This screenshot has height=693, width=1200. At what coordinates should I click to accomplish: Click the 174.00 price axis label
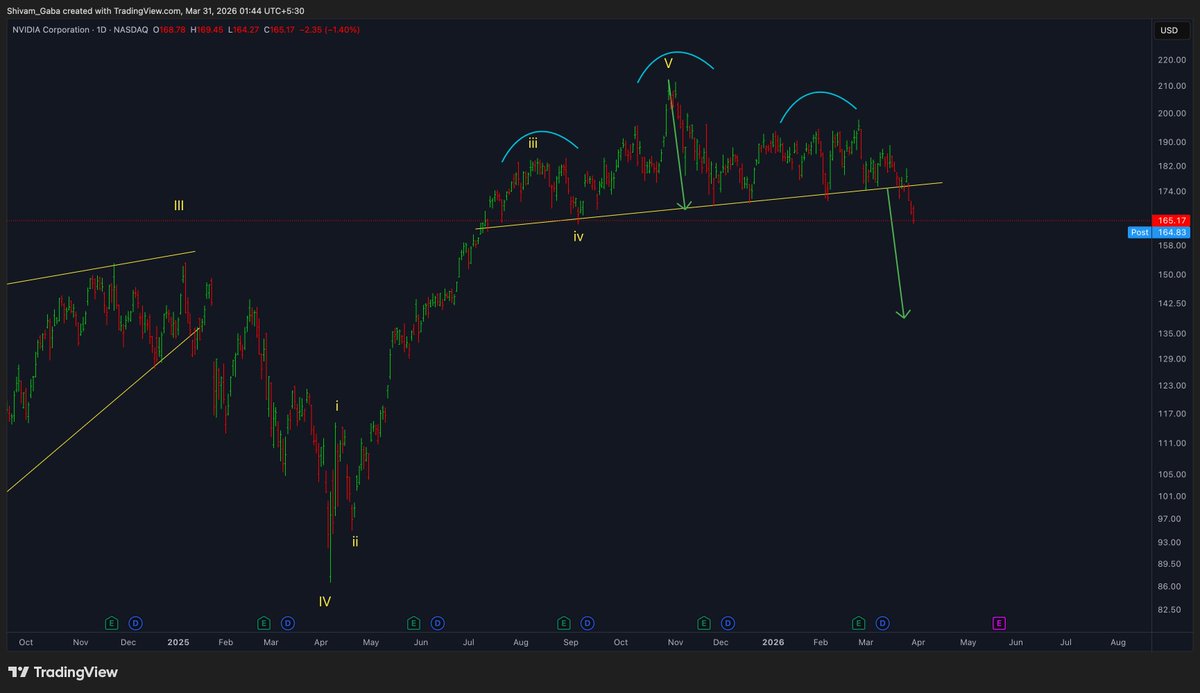coord(1171,192)
